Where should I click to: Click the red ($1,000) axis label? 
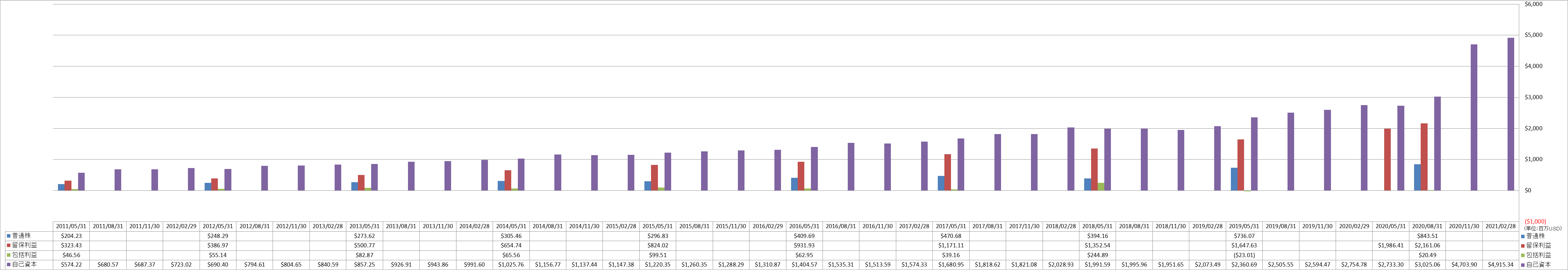(1535, 221)
